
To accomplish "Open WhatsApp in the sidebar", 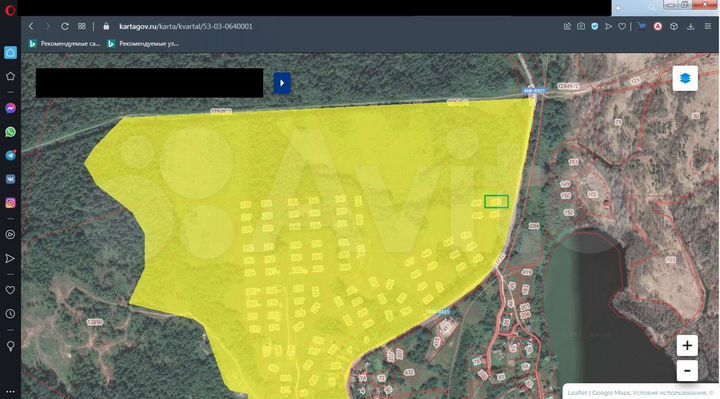I will 10,132.
